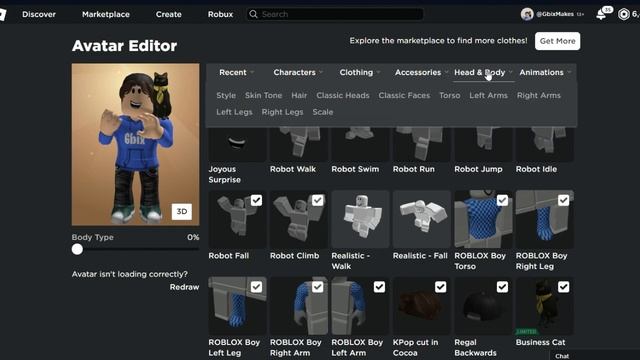Go to the Robux page
Screen dimensions: 640x360
pos(220,14)
